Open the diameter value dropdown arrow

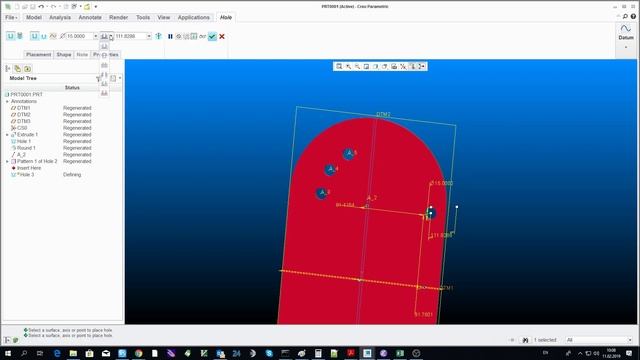[96, 36]
